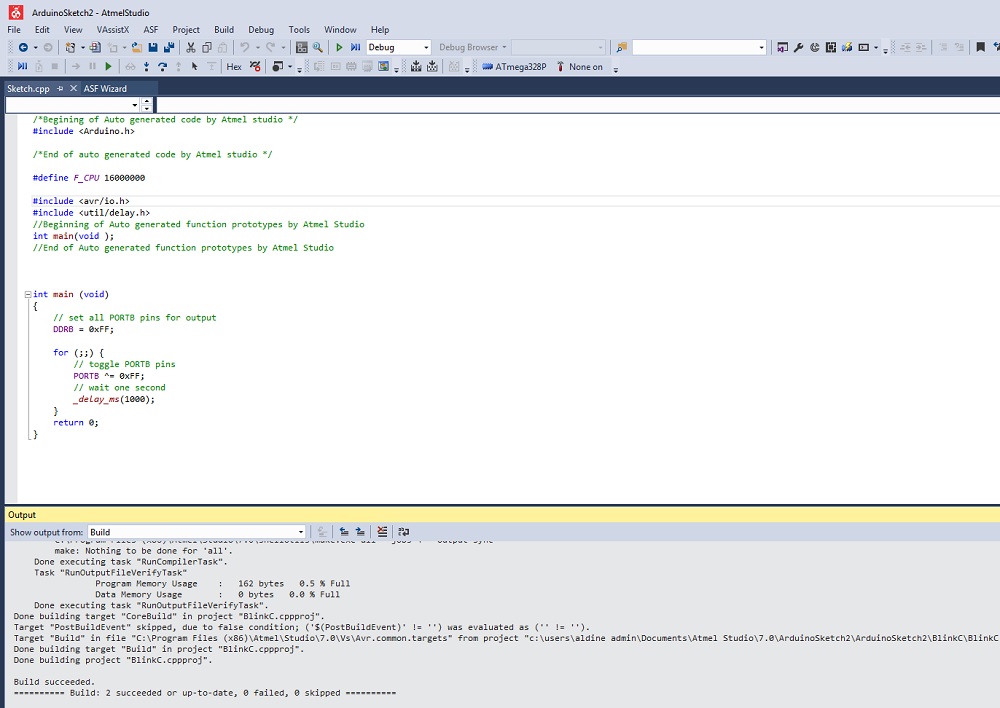Open the VAssistX menu

click(113, 29)
